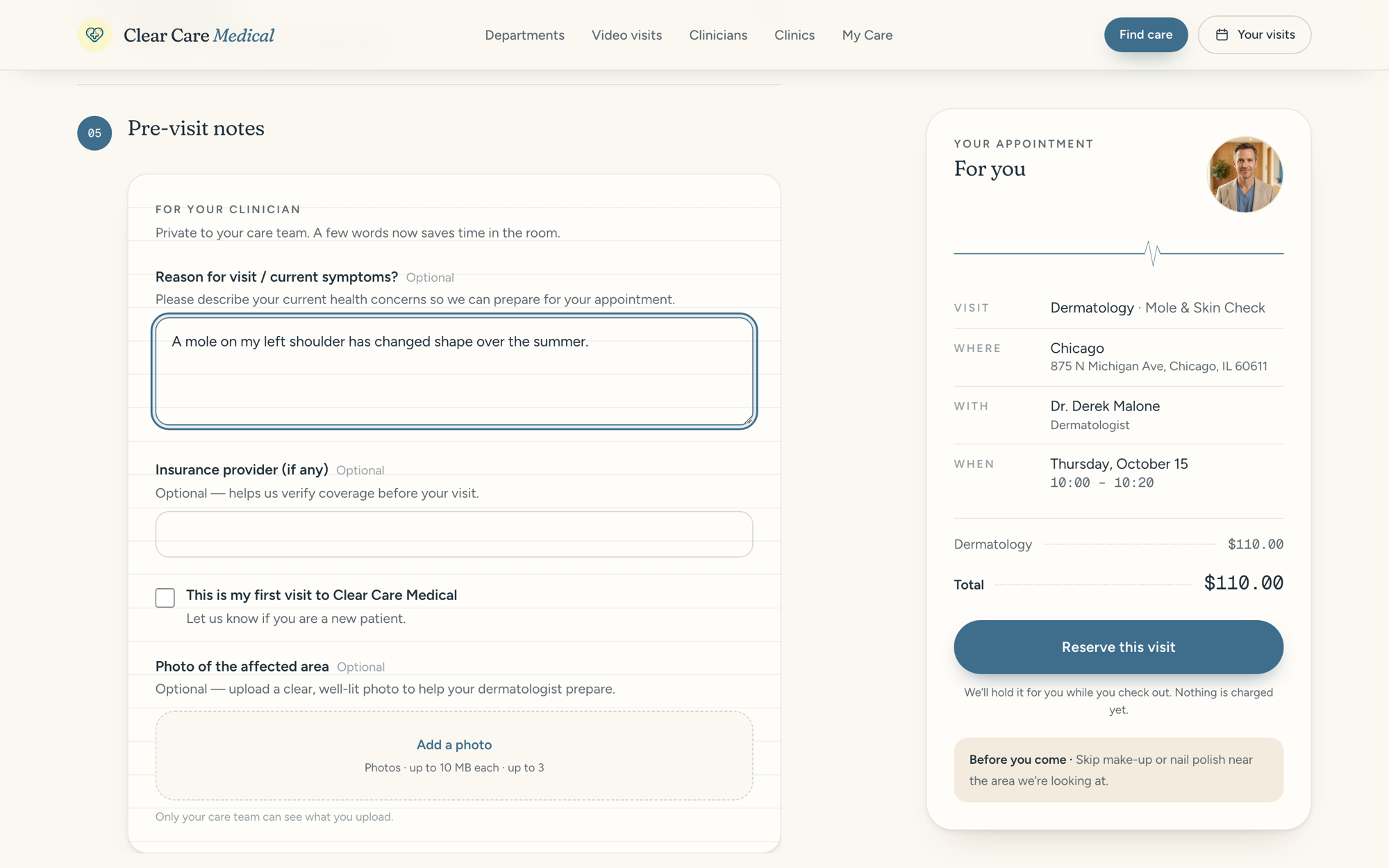This screenshot has width=1389, height=868.
Task: Click the 'Photo of the affected area' label
Action: [242, 667]
